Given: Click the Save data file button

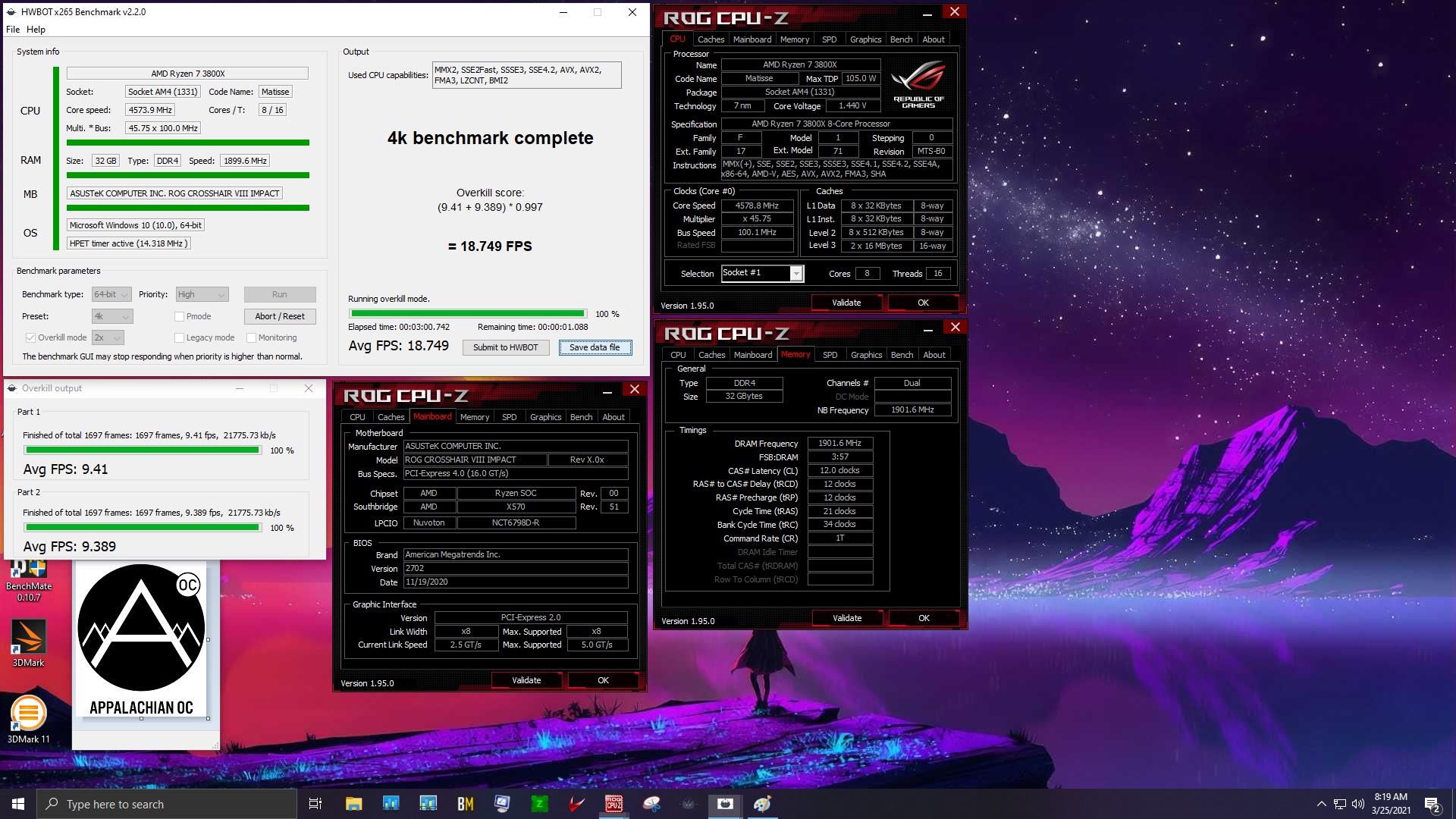Looking at the screenshot, I should tap(595, 347).
